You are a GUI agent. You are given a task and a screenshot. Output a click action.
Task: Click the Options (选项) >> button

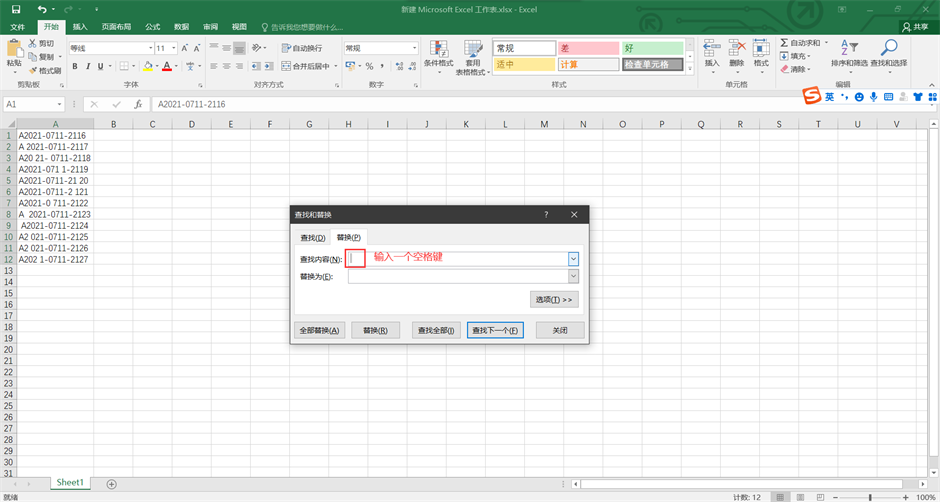(x=554, y=299)
